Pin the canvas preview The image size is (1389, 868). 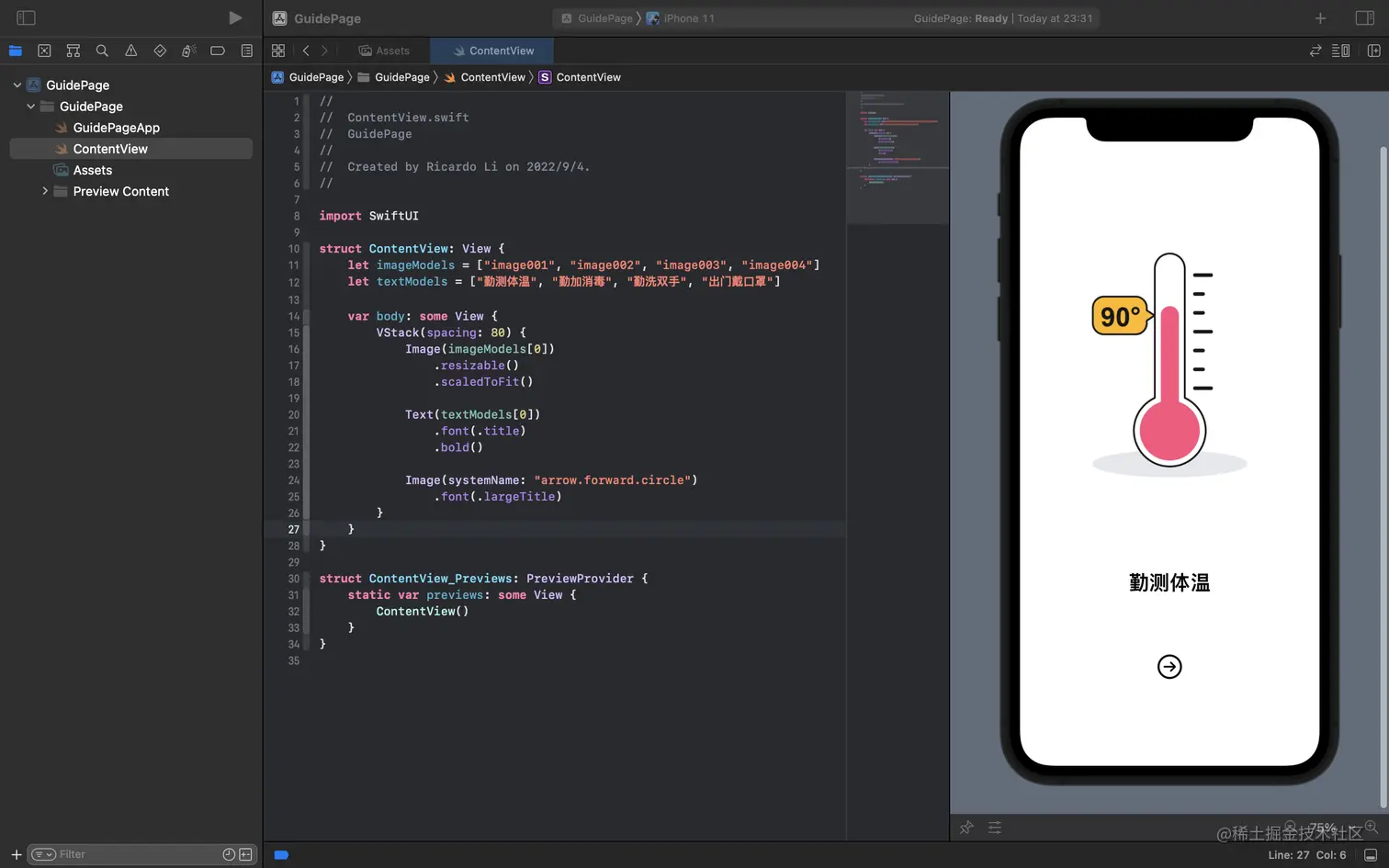pyautogui.click(x=966, y=828)
